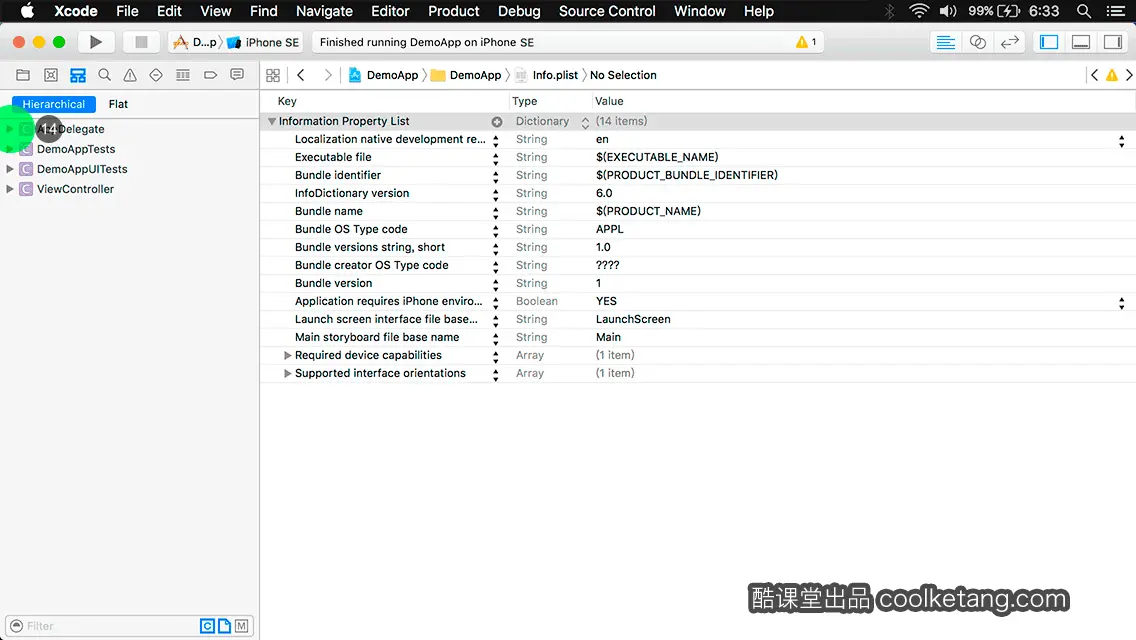
Task: Show the Version editor
Action: pyautogui.click(x=1009, y=42)
